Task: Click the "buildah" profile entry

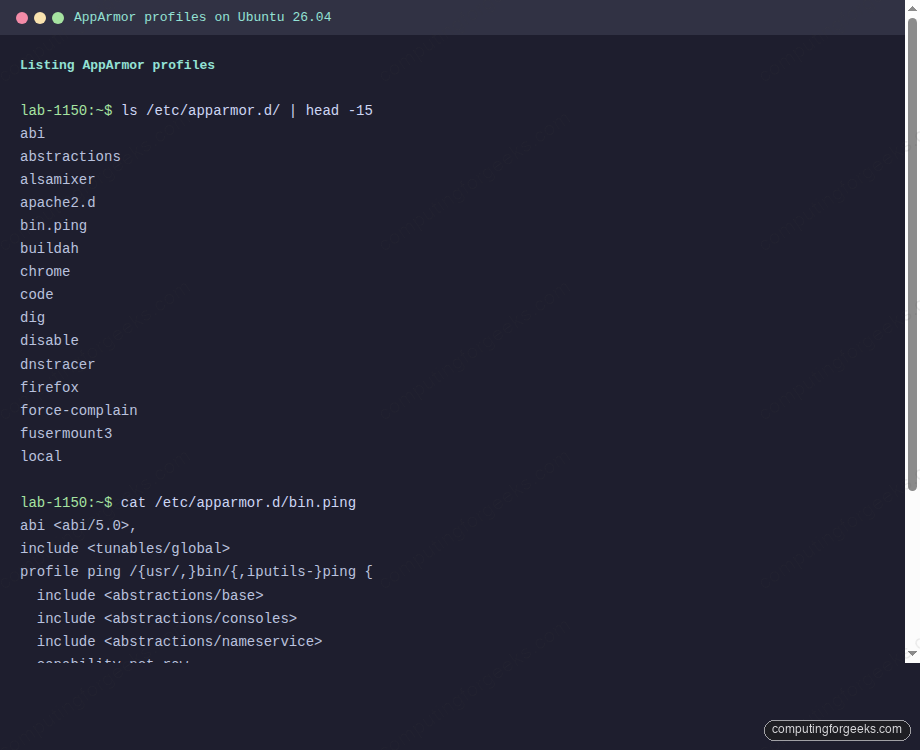Action: (x=49, y=248)
